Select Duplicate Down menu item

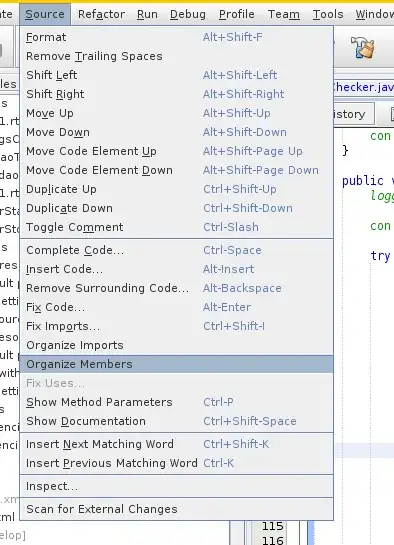pyautogui.click(x=177, y=208)
